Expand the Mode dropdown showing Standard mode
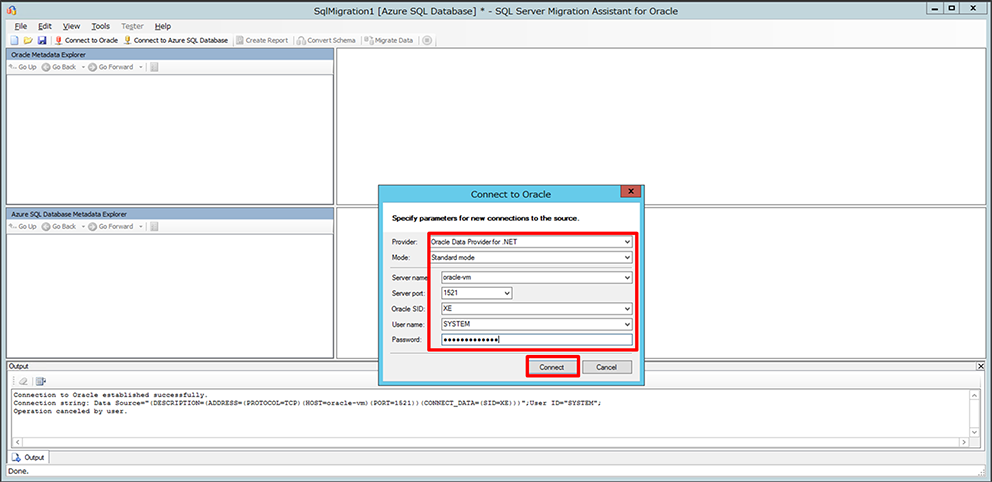 click(x=627, y=257)
